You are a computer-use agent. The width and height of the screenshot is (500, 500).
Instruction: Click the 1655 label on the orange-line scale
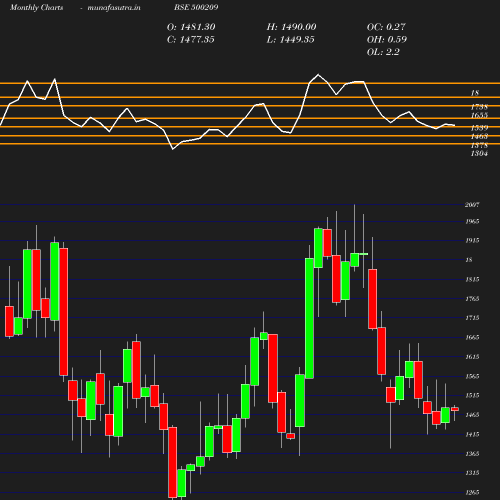[x=479, y=115]
